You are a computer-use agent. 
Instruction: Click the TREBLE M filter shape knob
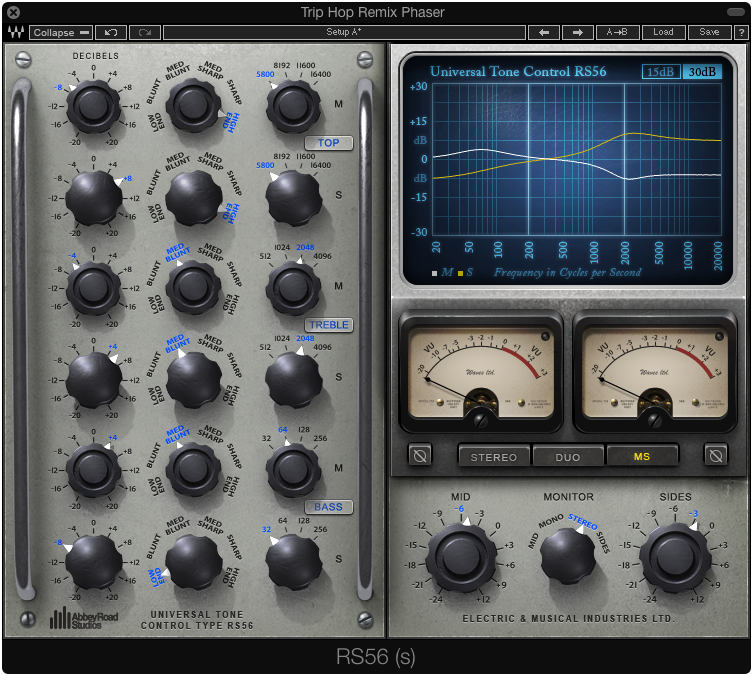point(194,288)
